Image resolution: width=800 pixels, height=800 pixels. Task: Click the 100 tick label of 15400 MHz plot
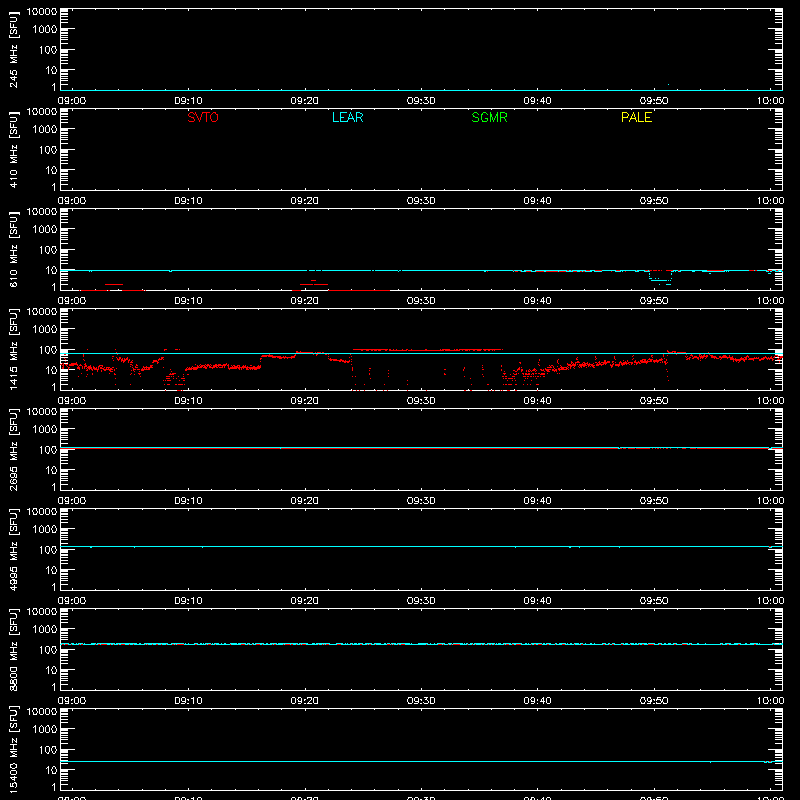48,750
